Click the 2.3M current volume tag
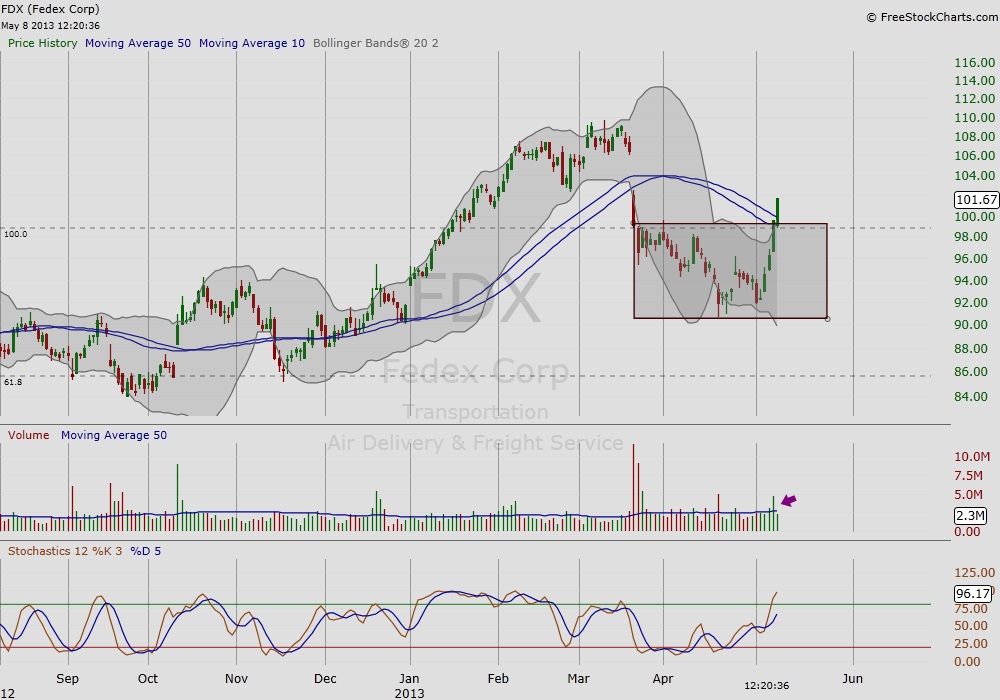 pyautogui.click(x=971, y=515)
